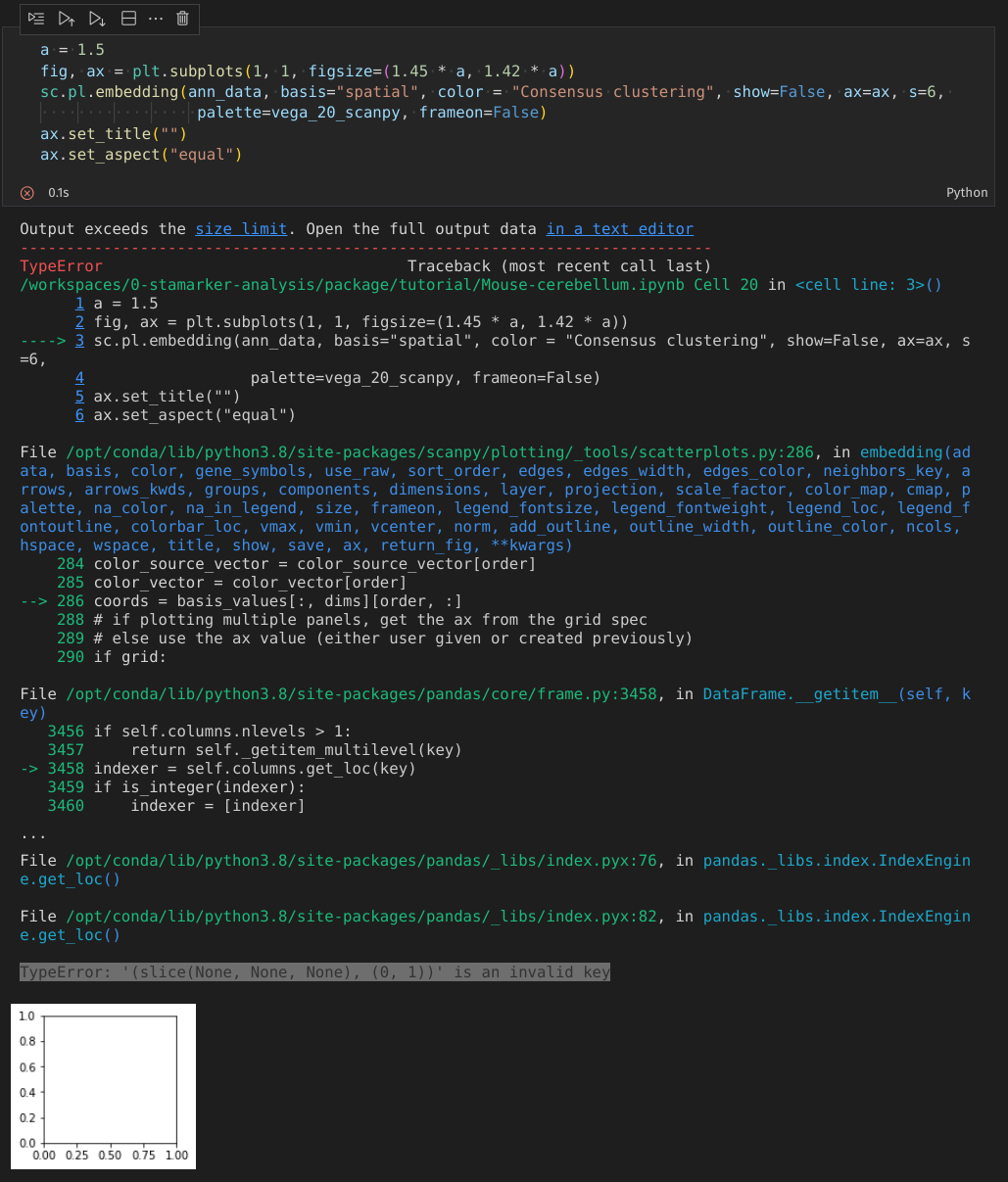Image resolution: width=1008 pixels, height=1182 pixels.
Task: Click line number 6 in the traceback
Action: click(79, 414)
